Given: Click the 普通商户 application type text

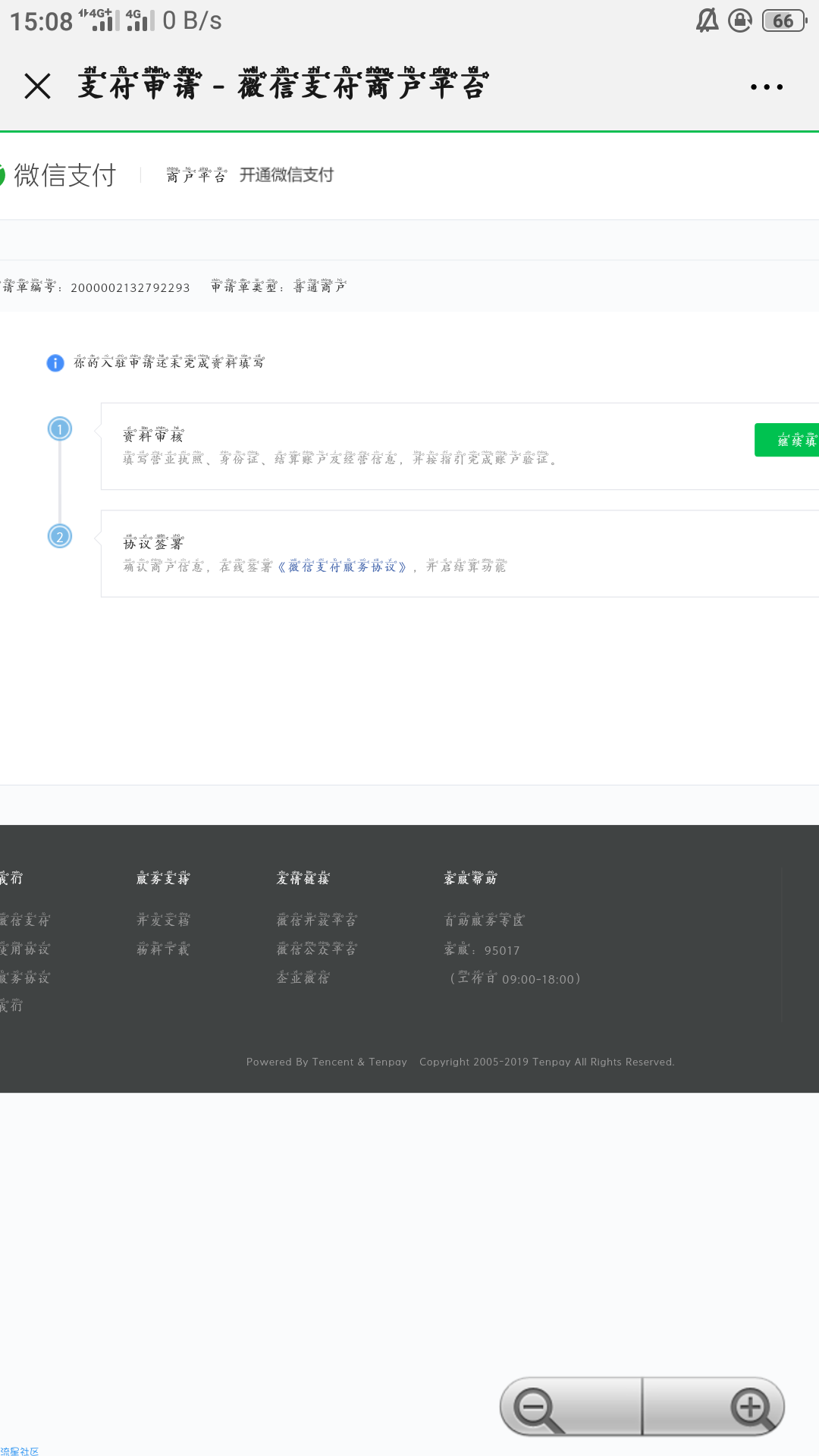Looking at the screenshot, I should (320, 287).
